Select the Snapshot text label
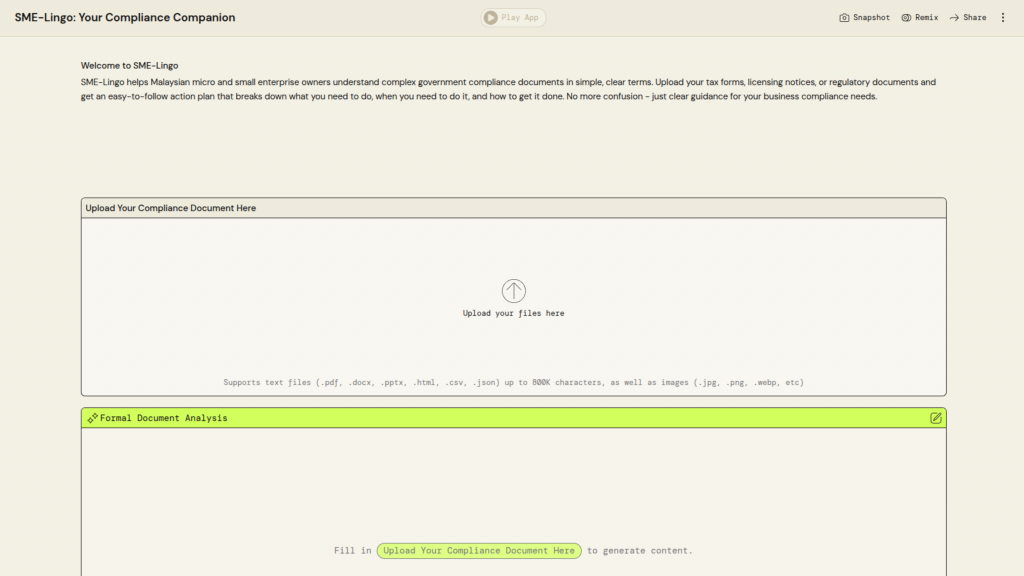The width and height of the screenshot is (1024, 576). click(x=871, y=17)
